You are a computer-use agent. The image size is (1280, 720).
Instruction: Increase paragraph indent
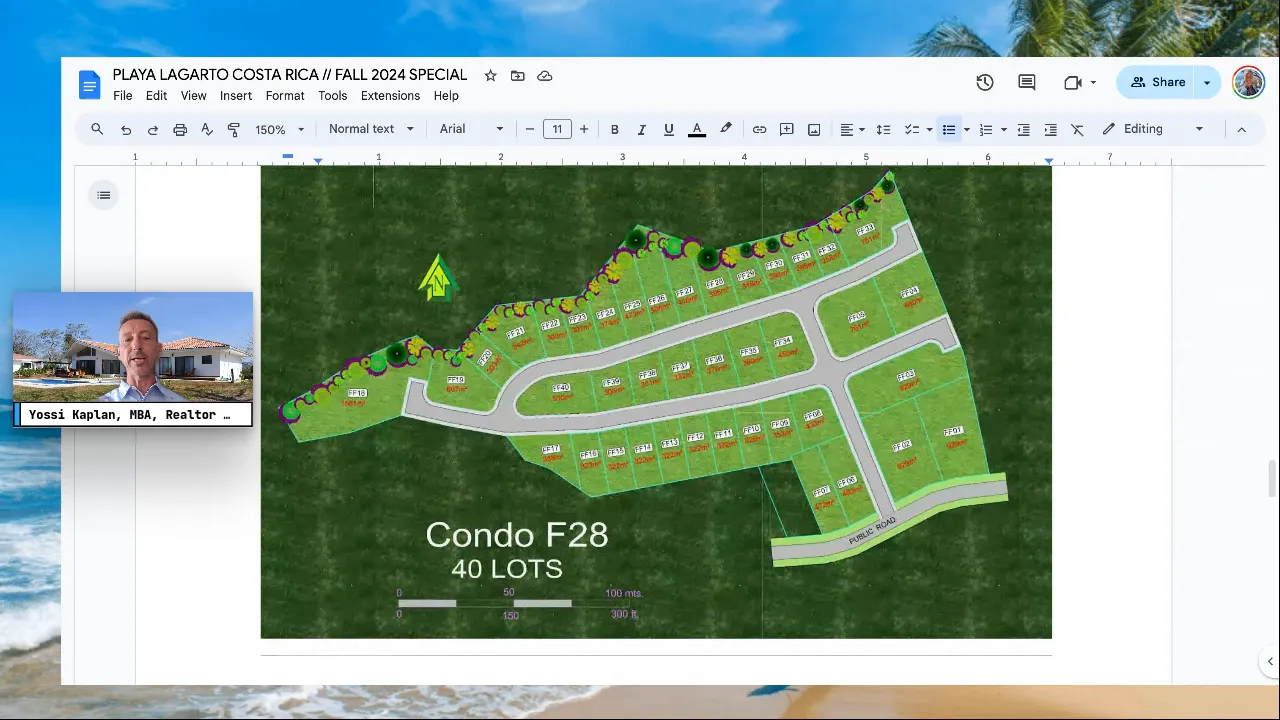pos(1051,129)
